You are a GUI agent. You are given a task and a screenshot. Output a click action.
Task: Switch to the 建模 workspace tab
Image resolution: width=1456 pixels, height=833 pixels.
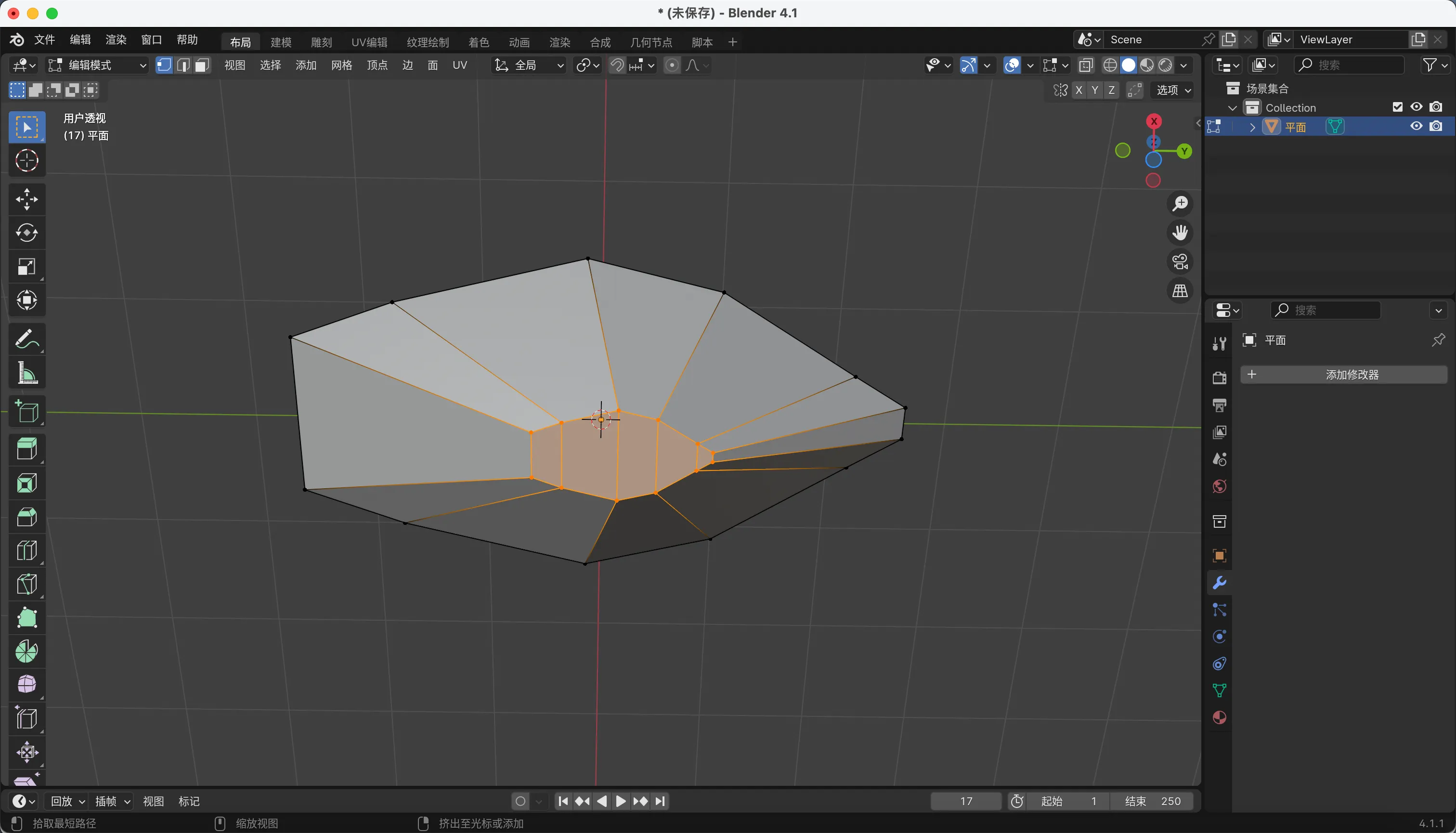coord(281,42)
